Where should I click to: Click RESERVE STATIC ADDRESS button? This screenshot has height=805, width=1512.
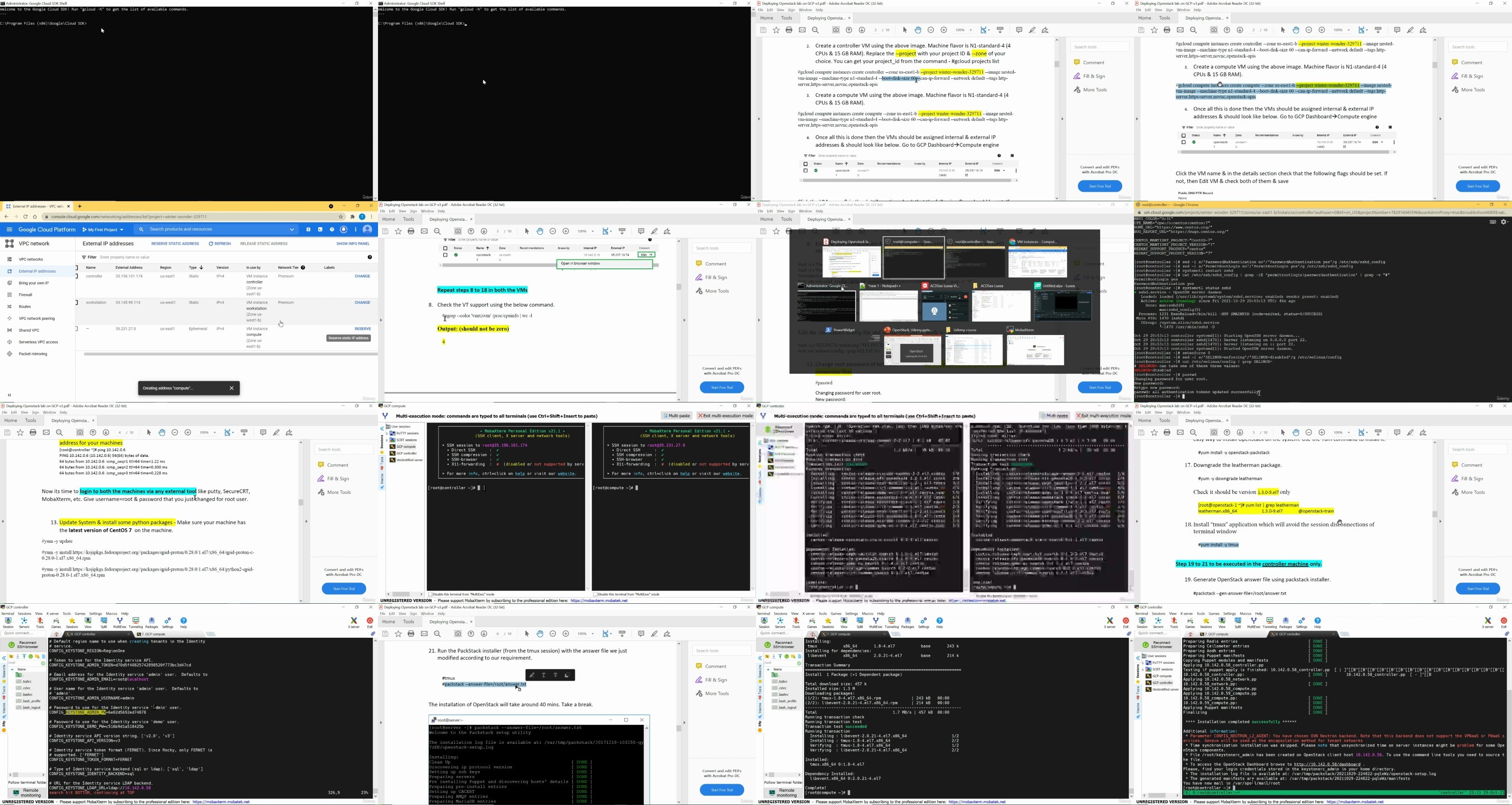click(x=175, y=243)
